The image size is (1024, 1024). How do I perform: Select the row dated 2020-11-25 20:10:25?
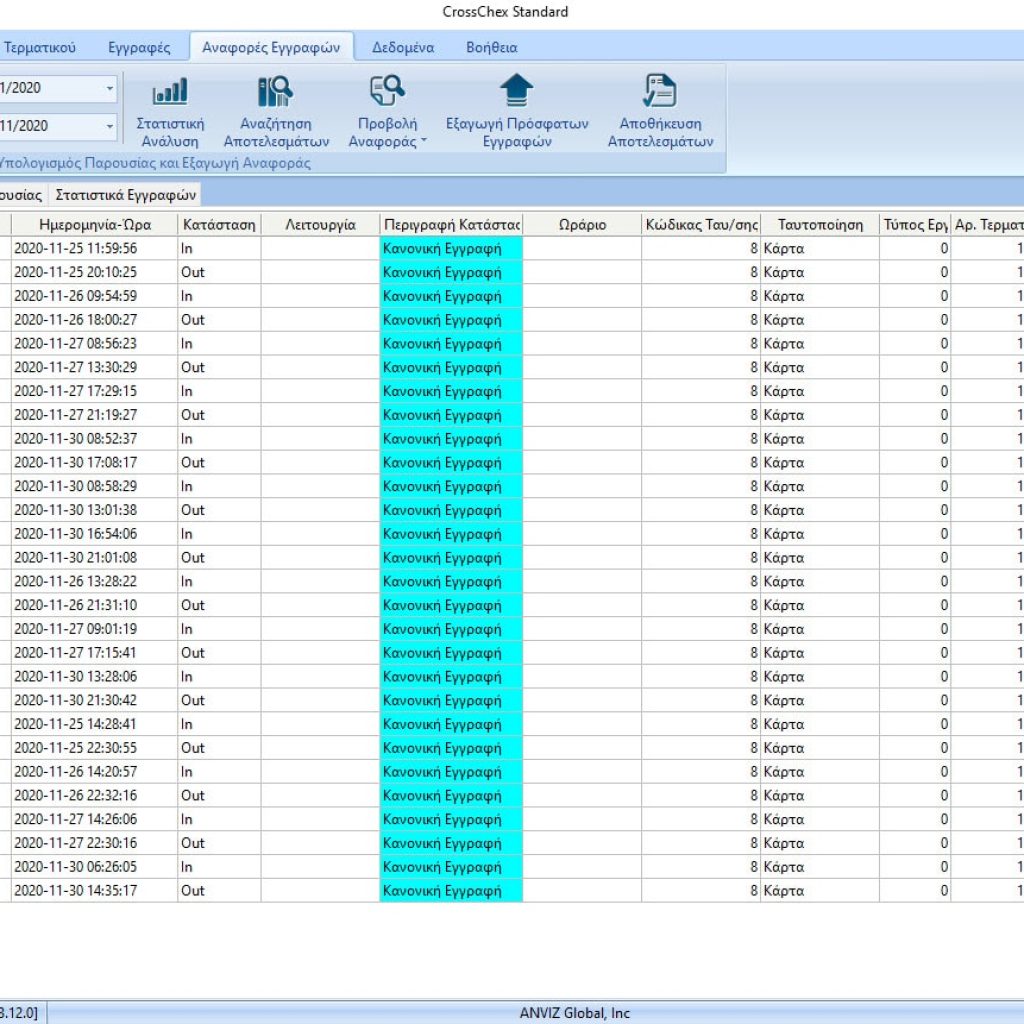coord(512,272)
